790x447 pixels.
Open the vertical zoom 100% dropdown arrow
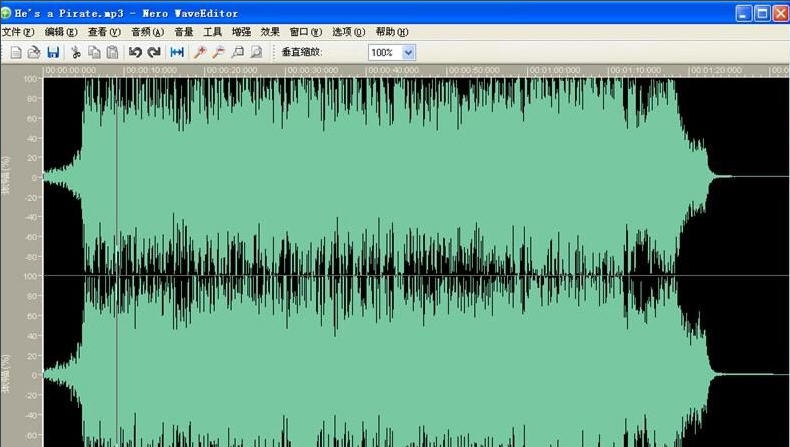409,52
